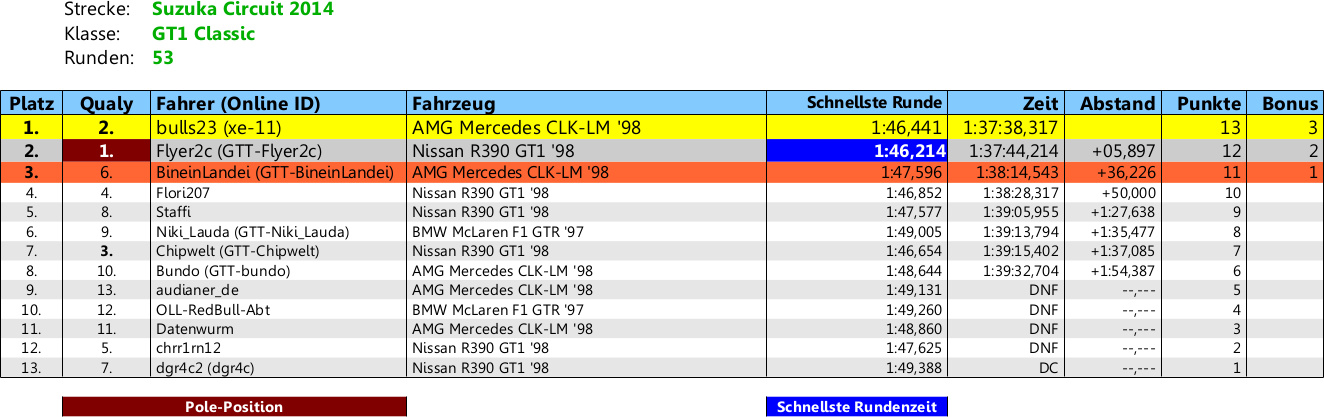Click the Pole-Position legend box
Viewport: 1324px width, 417px height.
234,407
